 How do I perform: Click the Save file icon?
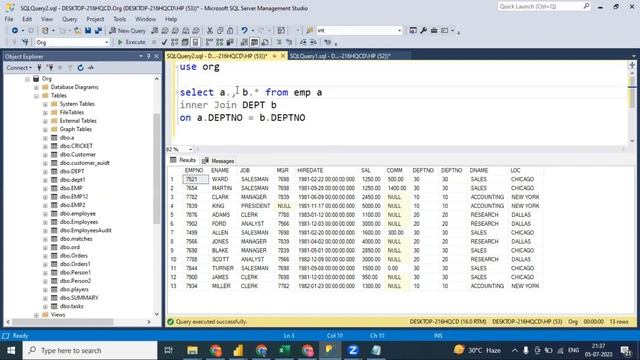tap(88, 31)
